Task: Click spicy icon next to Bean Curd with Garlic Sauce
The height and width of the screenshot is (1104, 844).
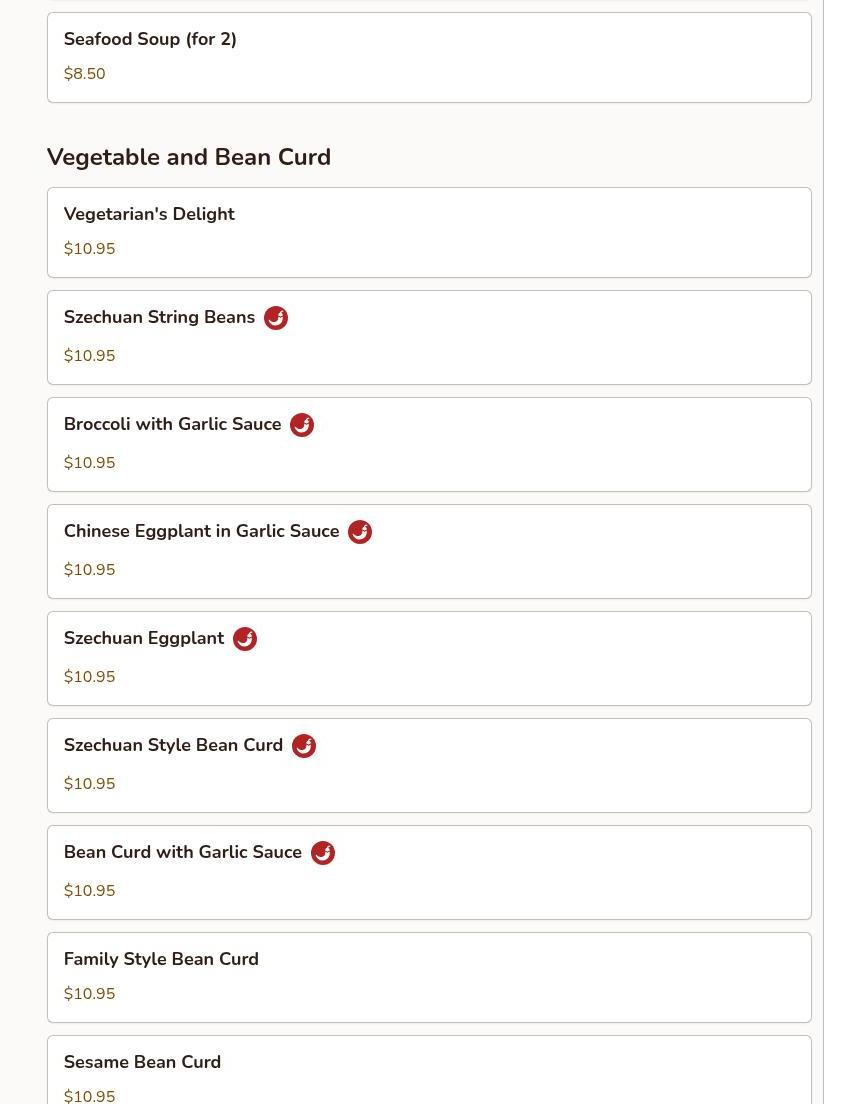Action: (x=323, y=853)
